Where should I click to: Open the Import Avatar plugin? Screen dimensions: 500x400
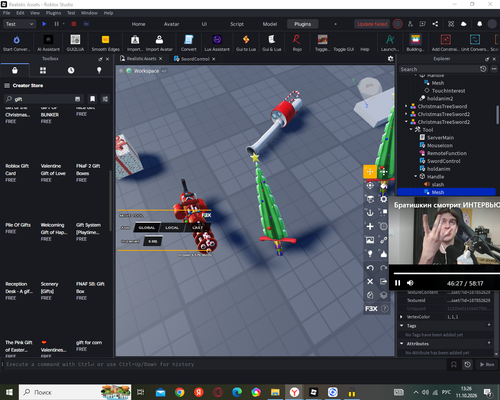[159, 43]
